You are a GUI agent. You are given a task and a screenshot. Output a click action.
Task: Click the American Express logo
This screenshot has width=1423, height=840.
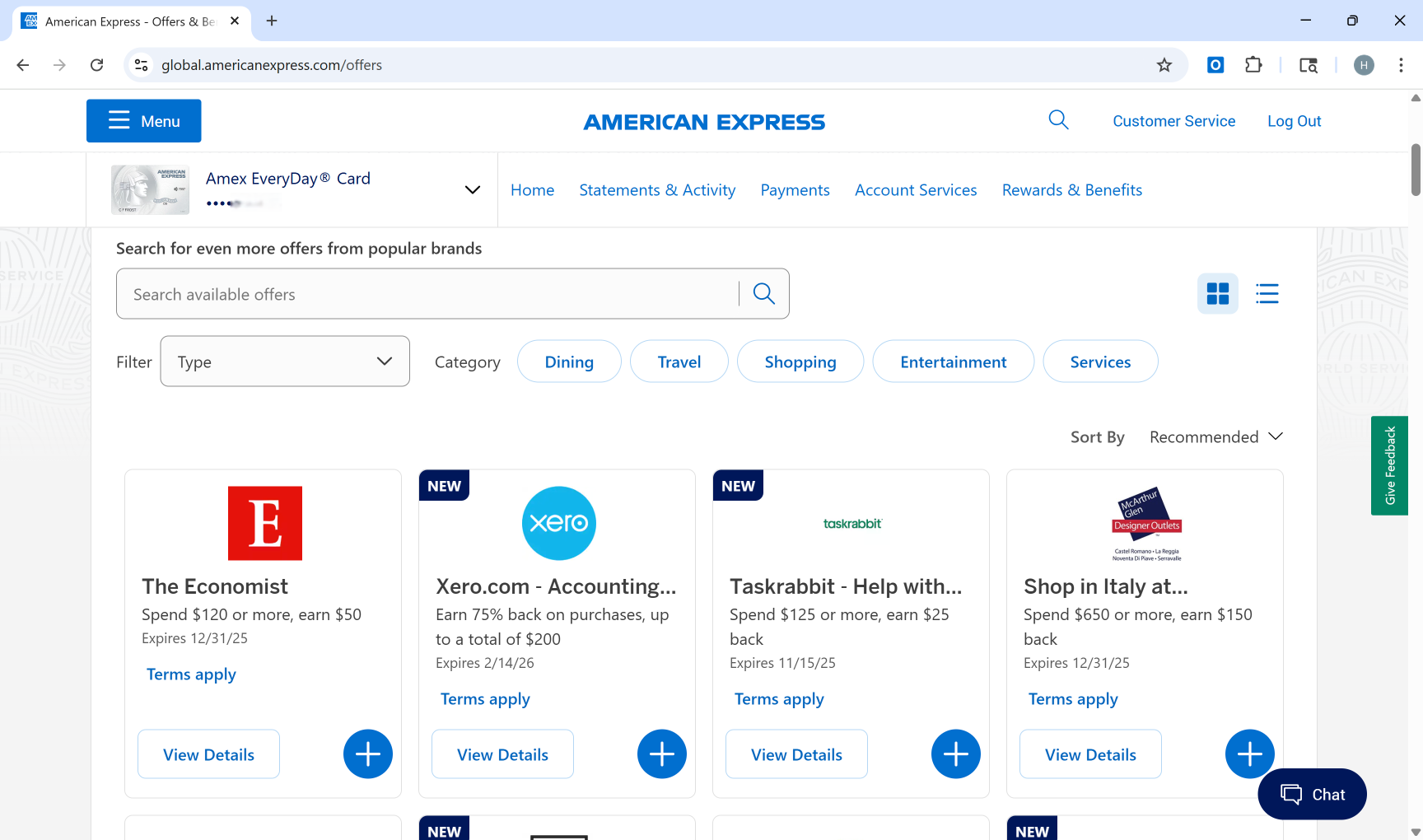tap(704, 122)
